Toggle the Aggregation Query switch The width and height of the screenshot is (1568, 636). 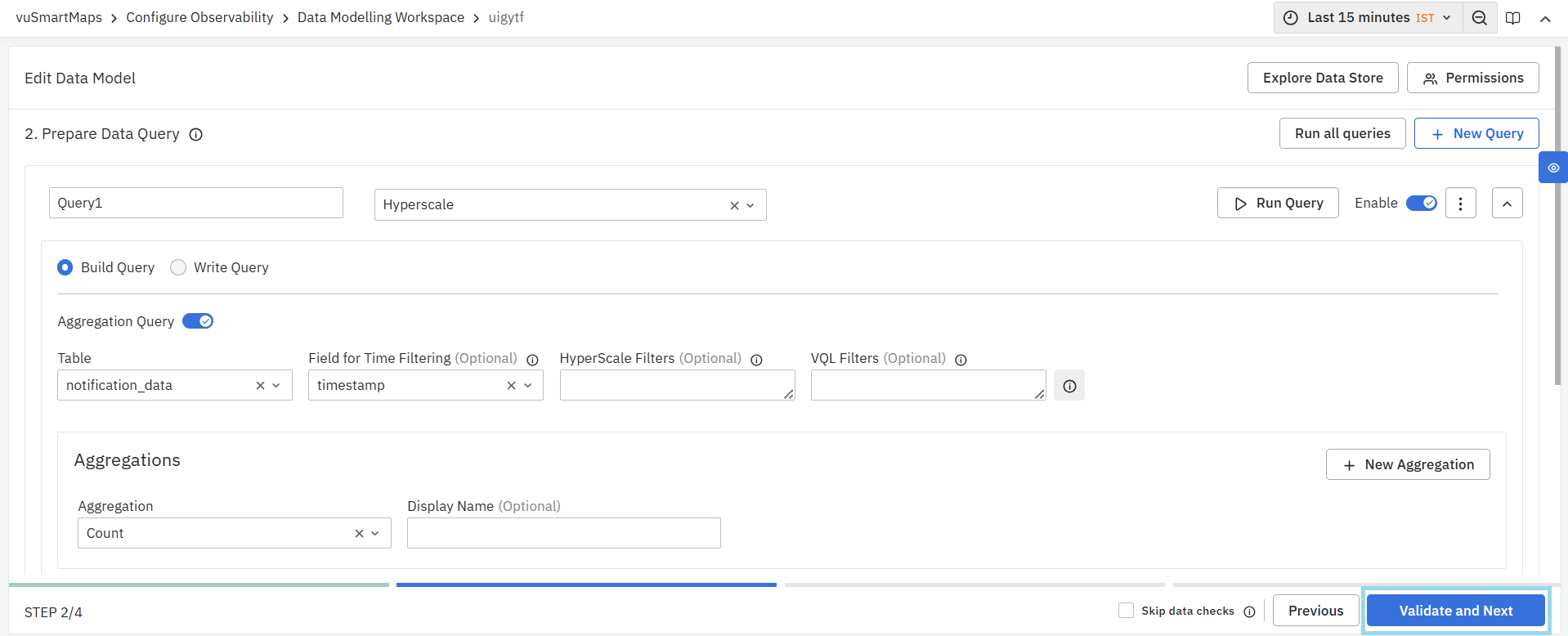tap(198, 321)
